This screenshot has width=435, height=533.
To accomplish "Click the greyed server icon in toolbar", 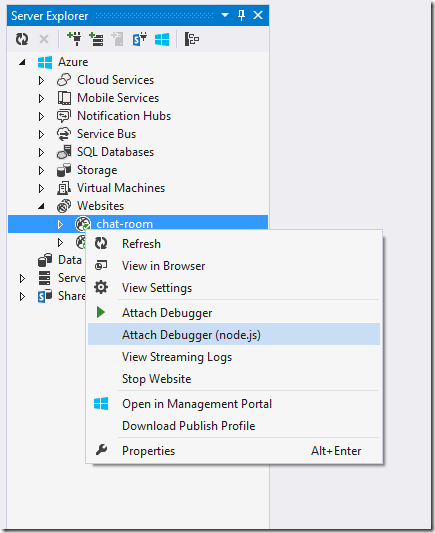I will point(118,39).
